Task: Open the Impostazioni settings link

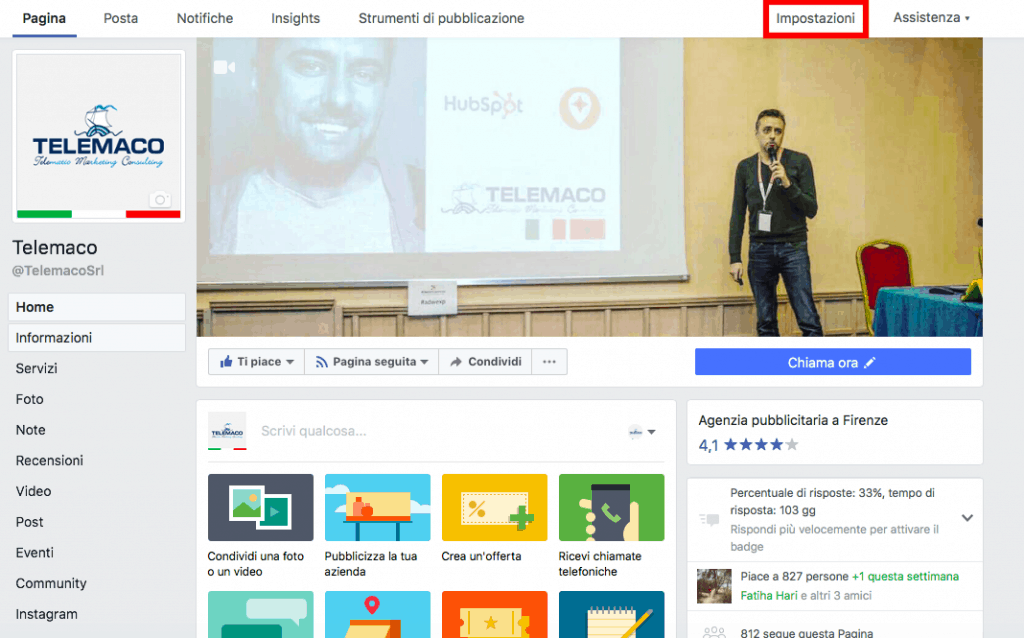Action: pyautogui.click(x=815, y=18)
